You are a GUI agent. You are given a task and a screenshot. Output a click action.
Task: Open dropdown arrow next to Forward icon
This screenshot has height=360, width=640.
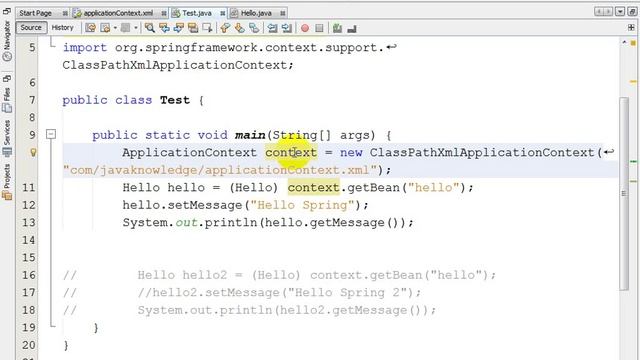pyautogui.click(x=136, y=28)
